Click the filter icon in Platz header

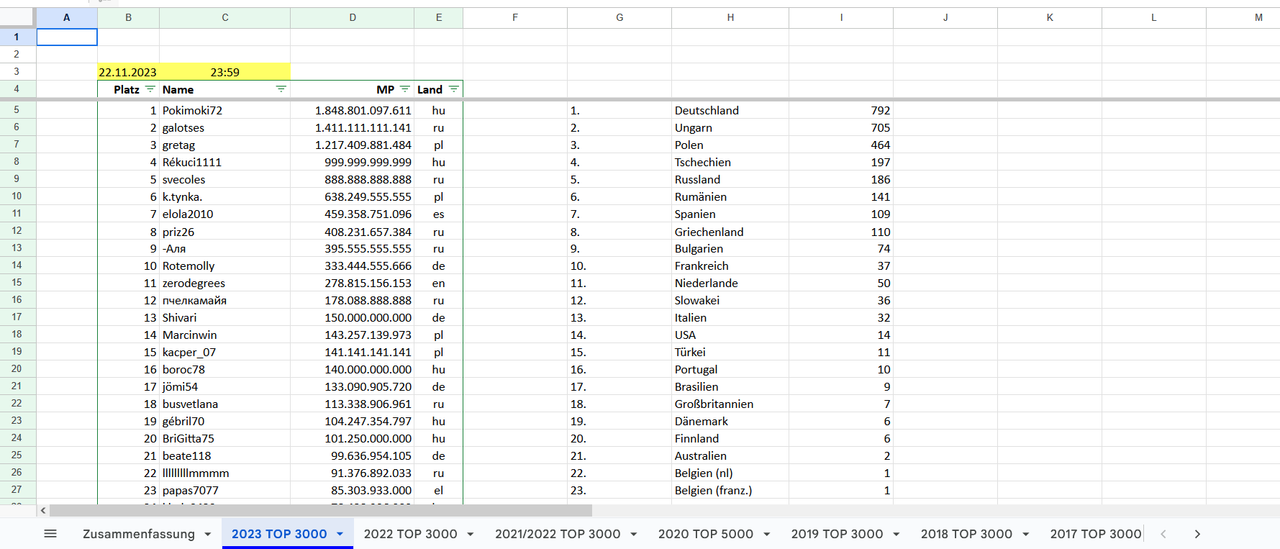150,89
